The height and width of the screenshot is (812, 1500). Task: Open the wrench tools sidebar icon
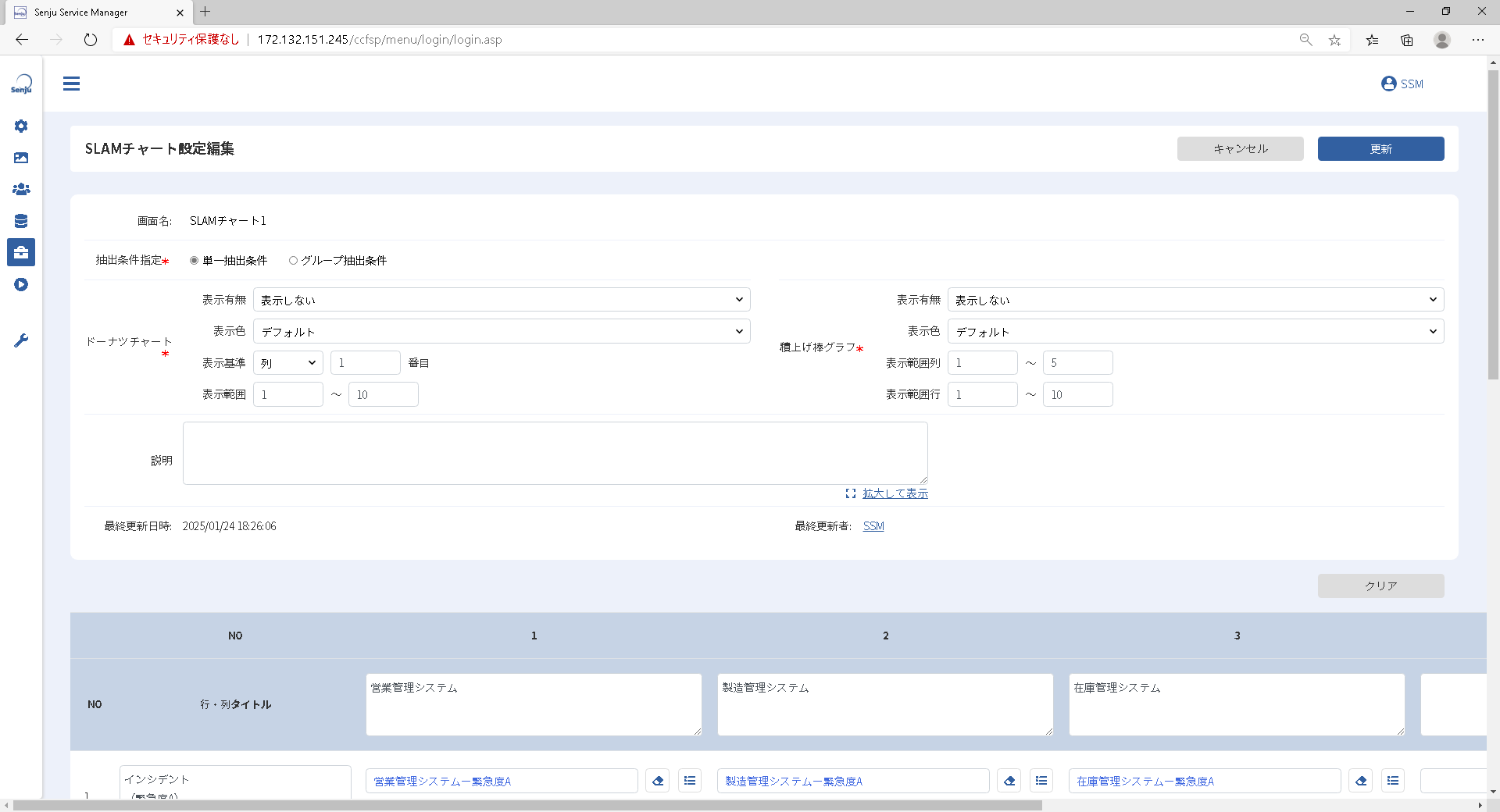[x=21, y=340]
